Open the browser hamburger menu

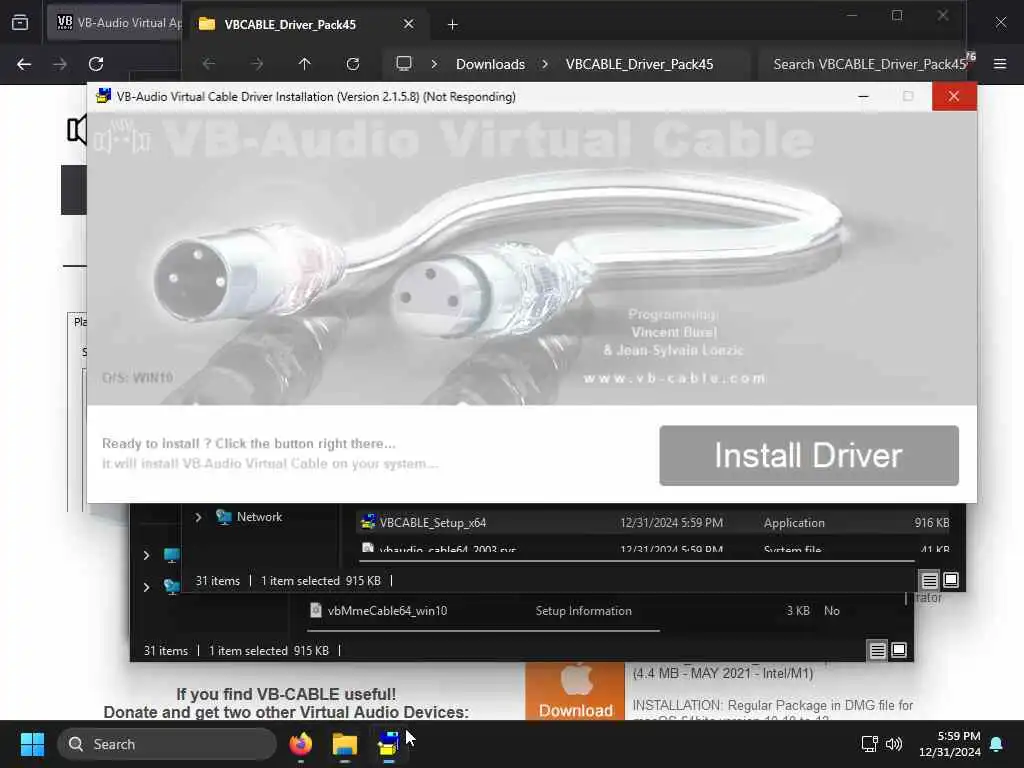click(x=1000, y=64)
